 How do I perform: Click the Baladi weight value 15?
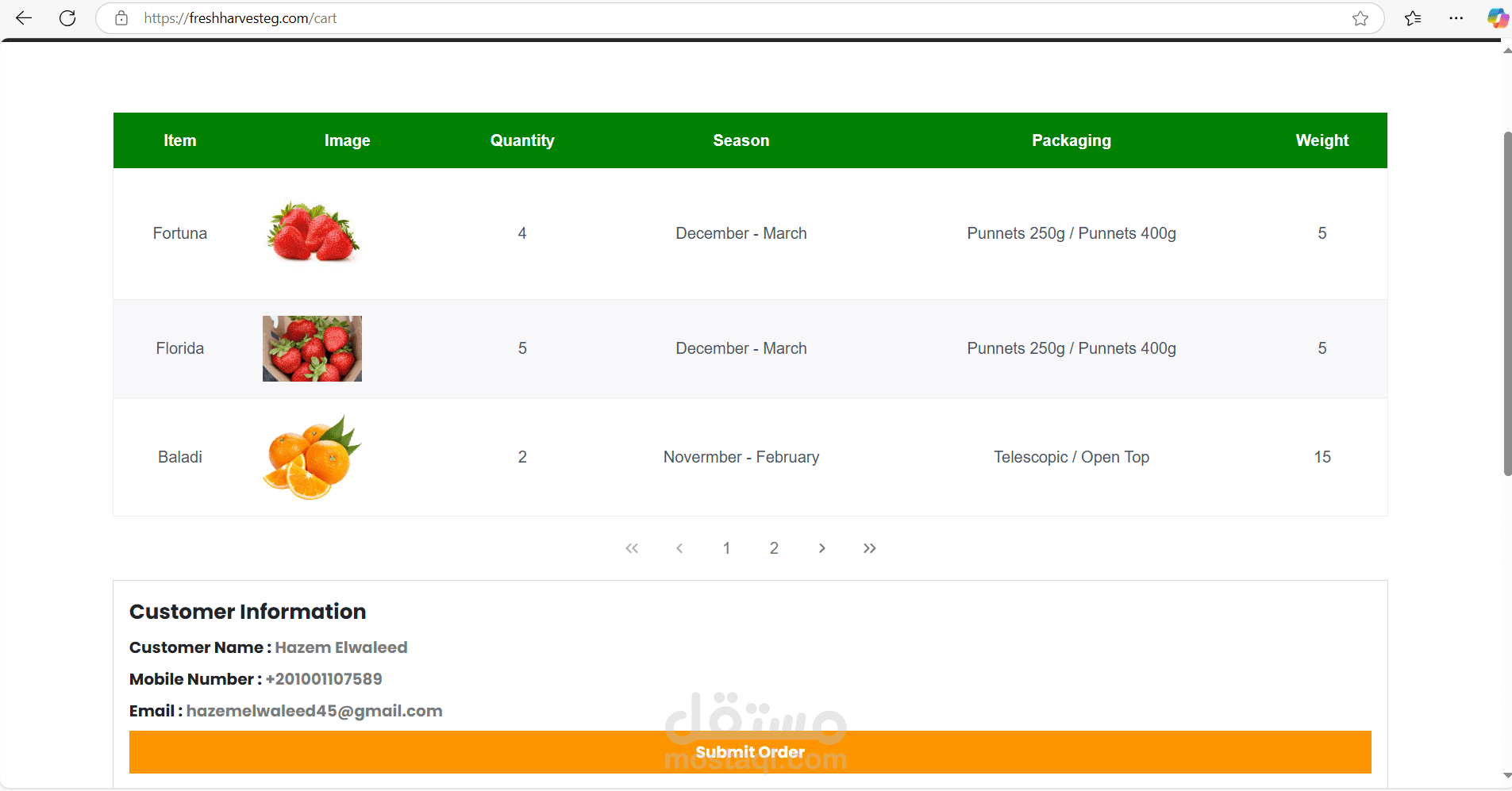[1322, 457]
